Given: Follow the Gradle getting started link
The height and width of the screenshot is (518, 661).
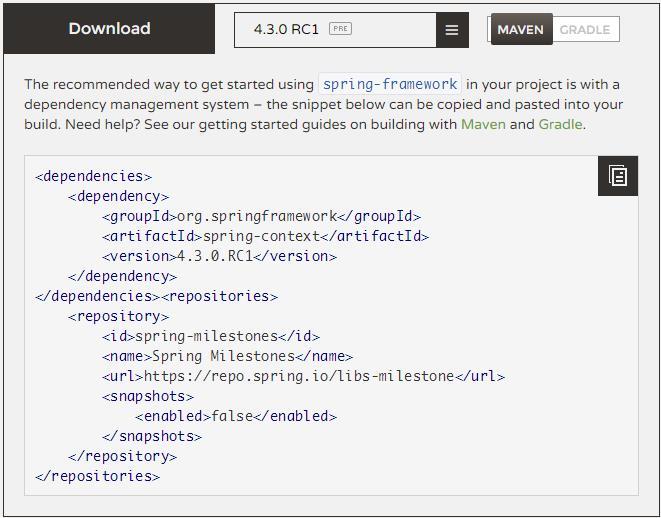Looking at the screenshot, I should pos(560,124).
